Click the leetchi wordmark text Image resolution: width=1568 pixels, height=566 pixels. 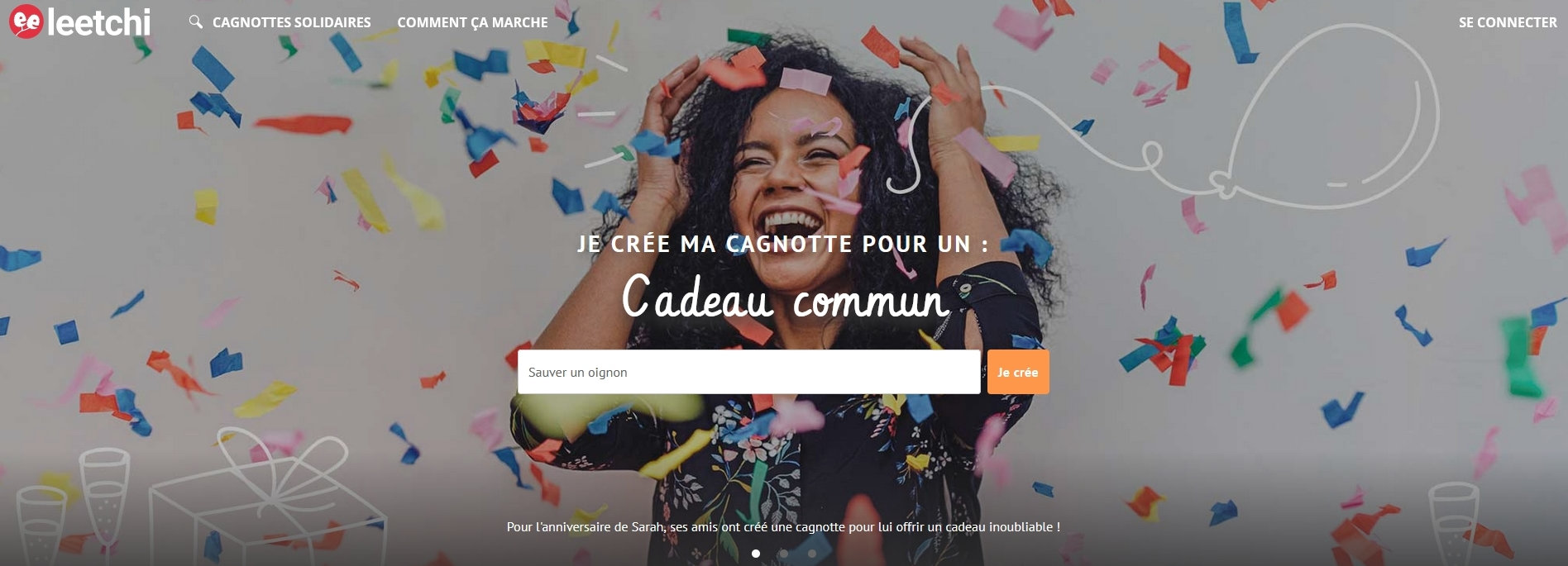(x=99, y=22)
